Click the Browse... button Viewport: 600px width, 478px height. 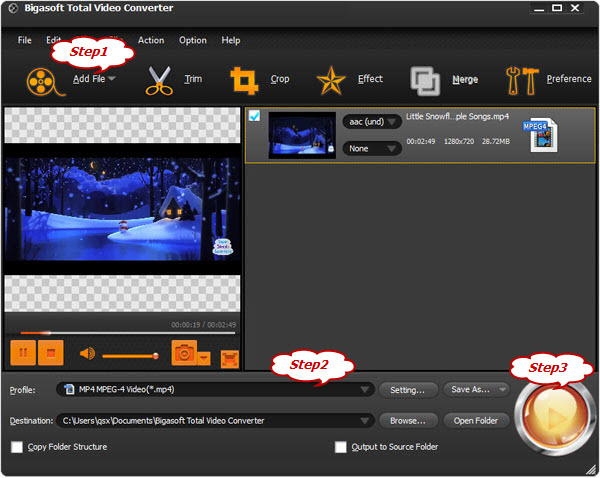pos(408,421)
